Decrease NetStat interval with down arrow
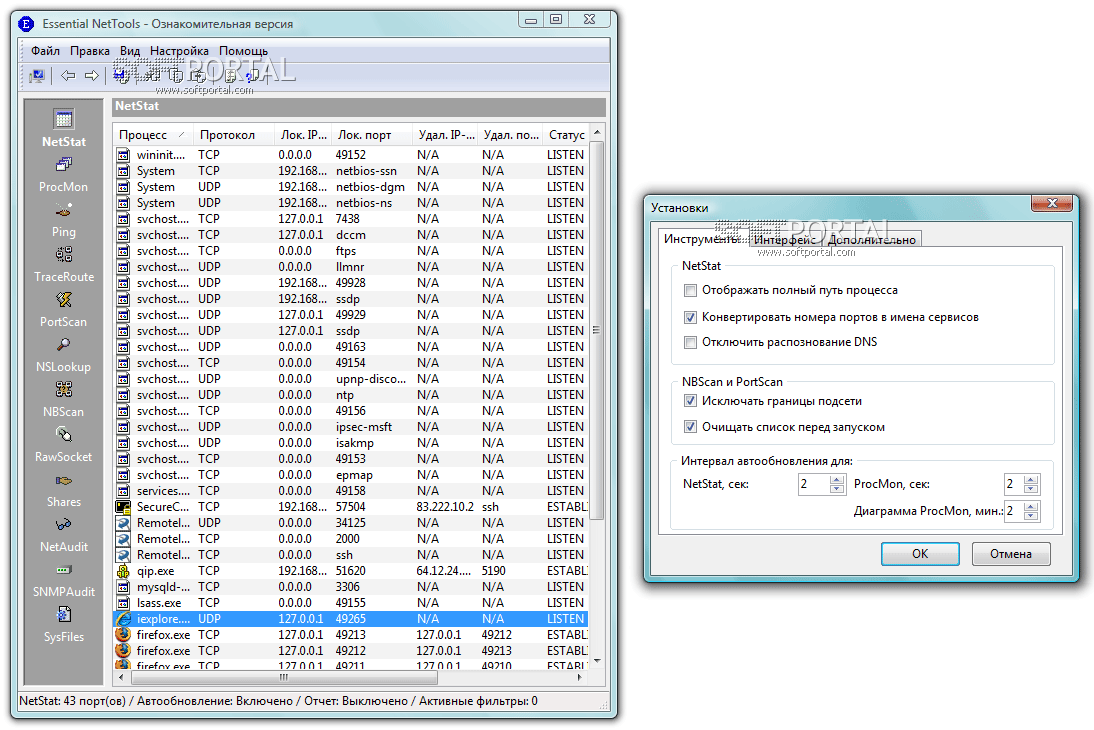The height and width of the screenshot is (730, 1094). (837, 489)
